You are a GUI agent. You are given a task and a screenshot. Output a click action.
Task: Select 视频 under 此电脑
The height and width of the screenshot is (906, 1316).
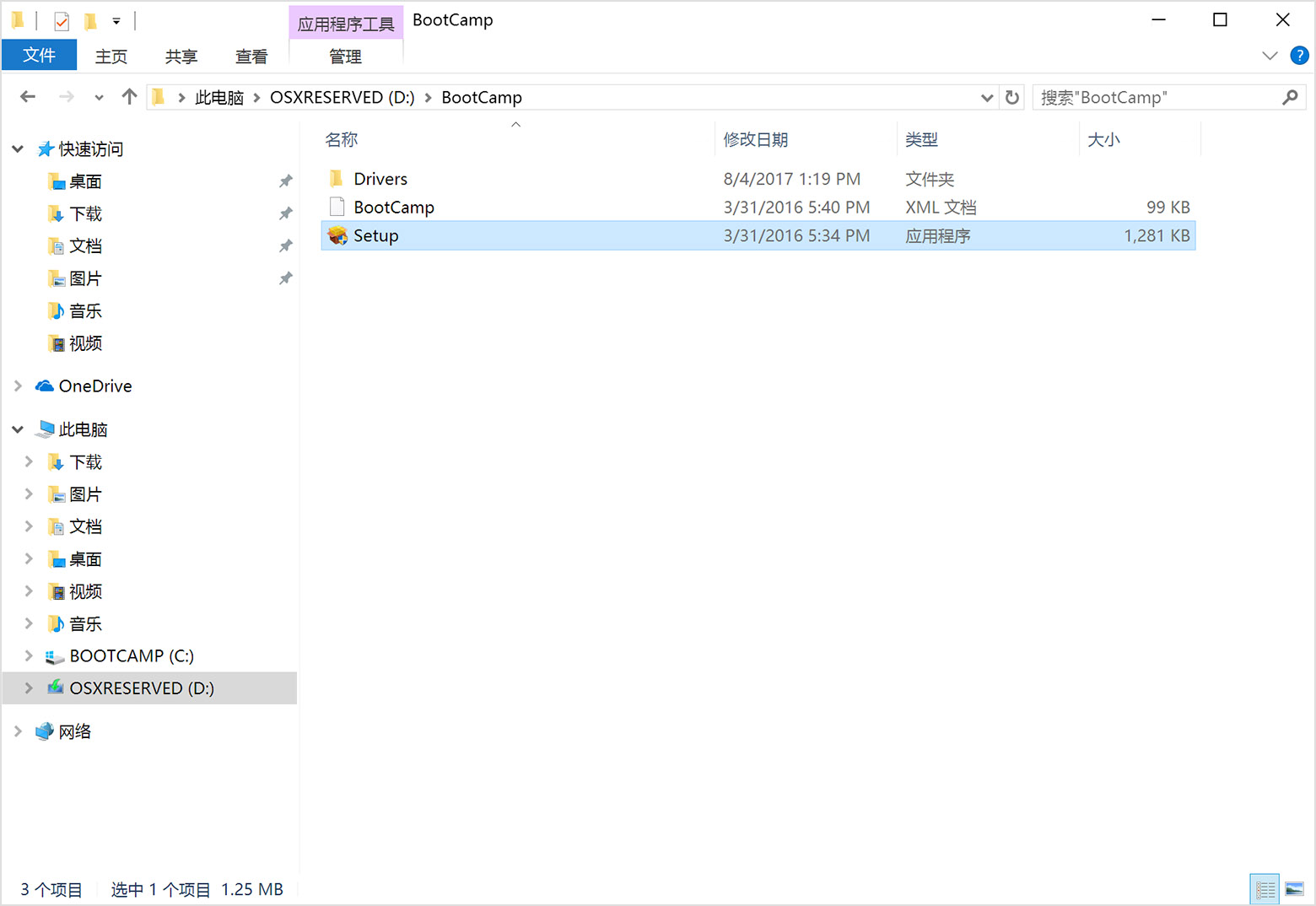pos(85,591)
